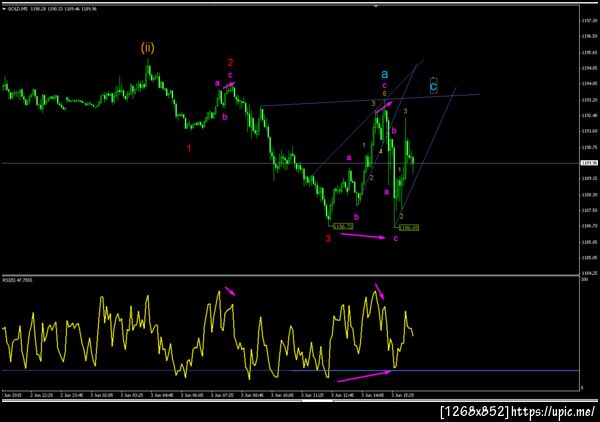Select the large blue 'a' wave label
Viewport: 600px width, 422px height.
click(x=385, y=74)
